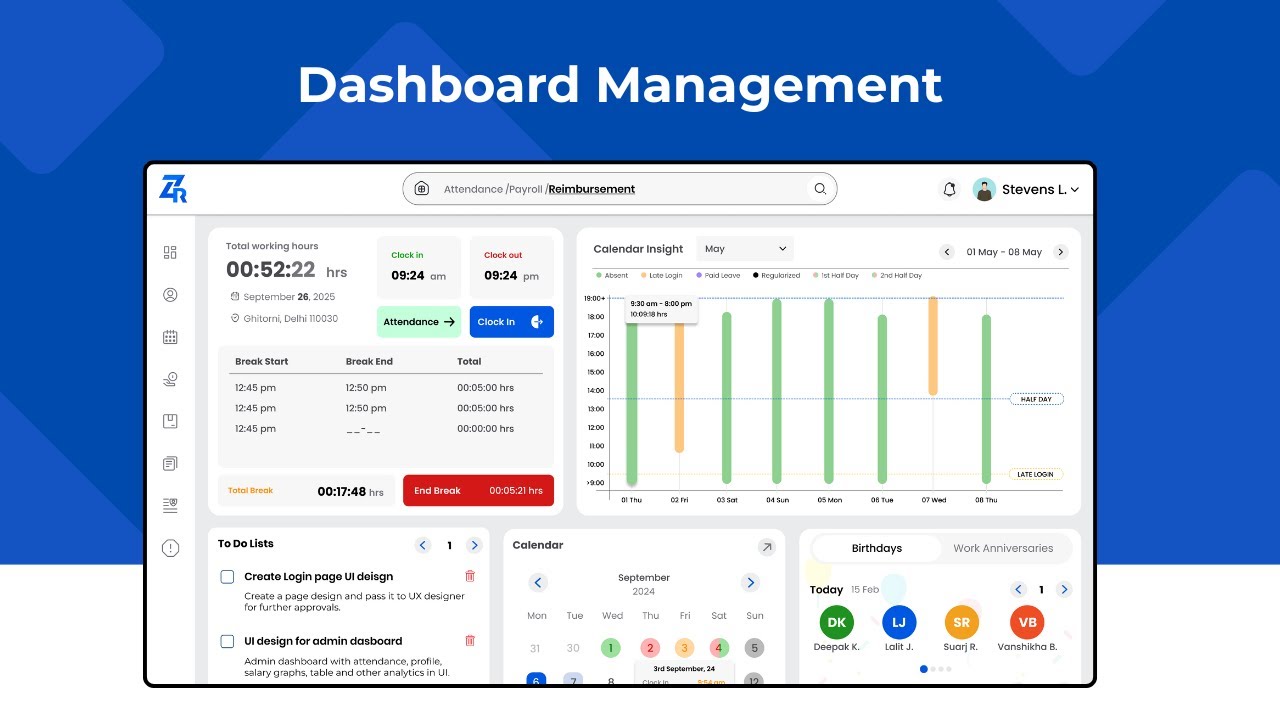
Task: Click the Clock In button
Action: [512, 322]
